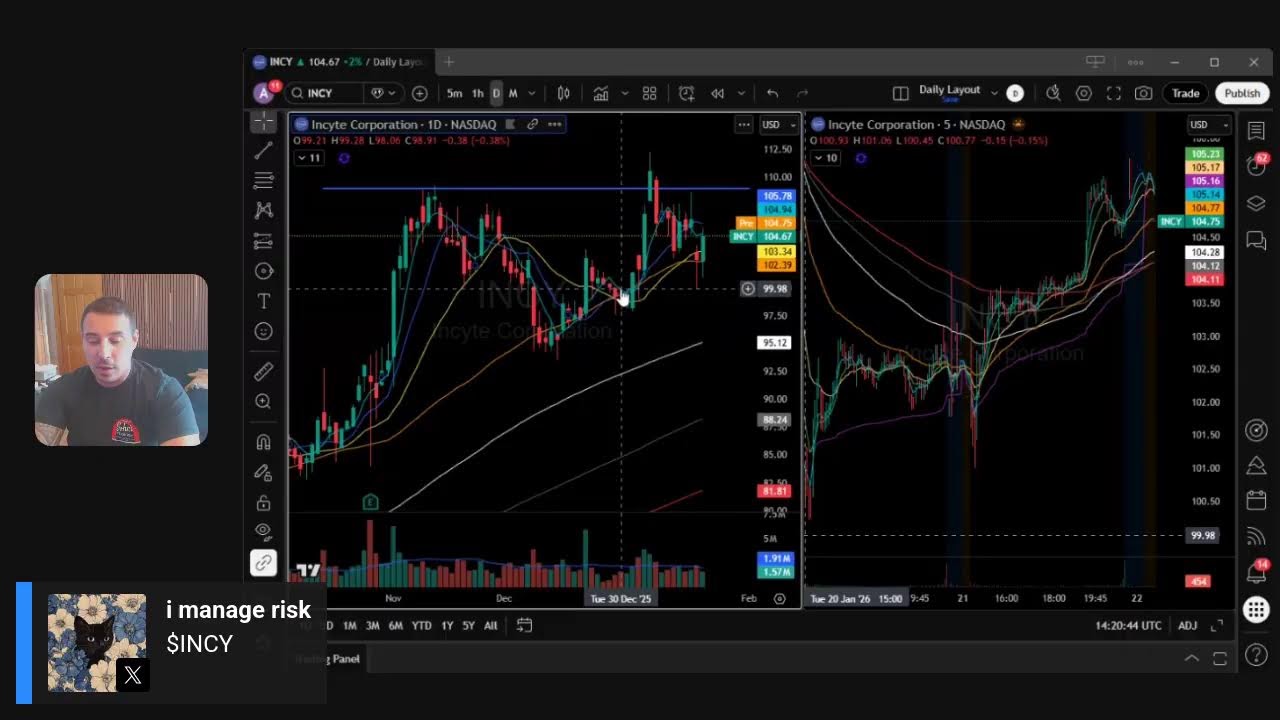Open the alerts clock panel
The height and width of the screenshot is (720, 1280).
1256,166
